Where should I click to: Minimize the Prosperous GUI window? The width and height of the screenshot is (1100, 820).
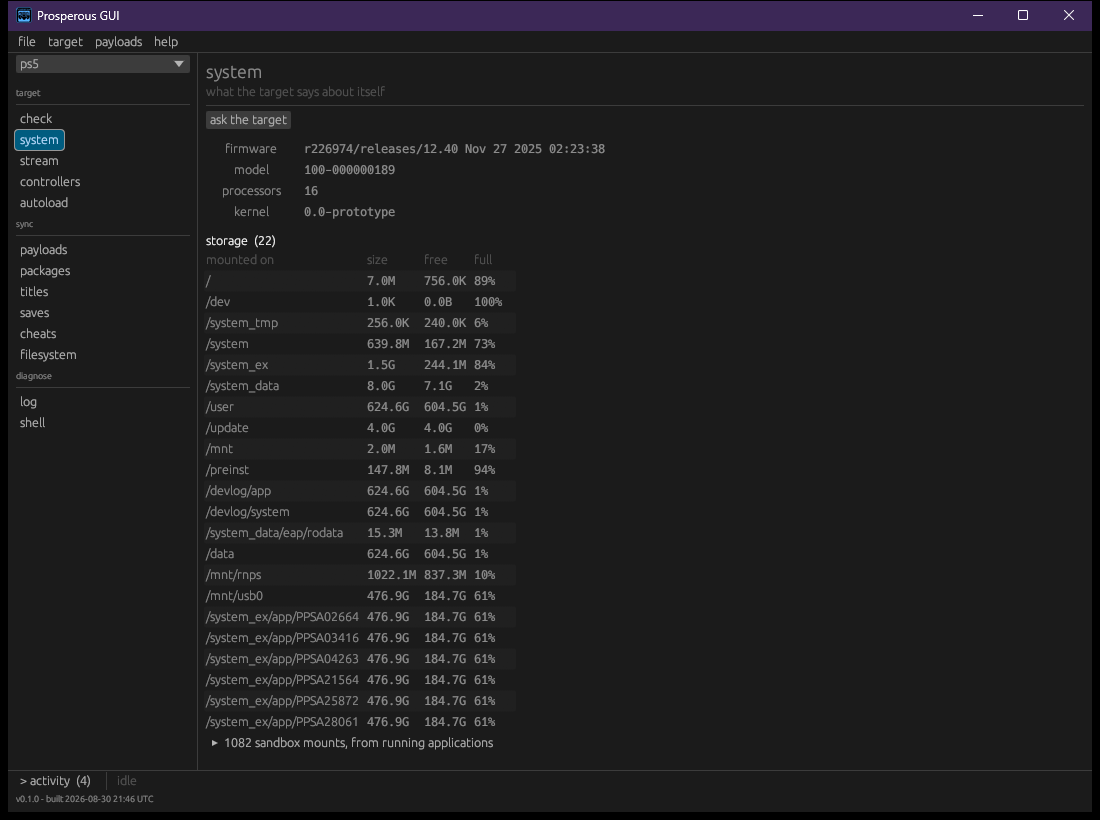coord(978,15)
